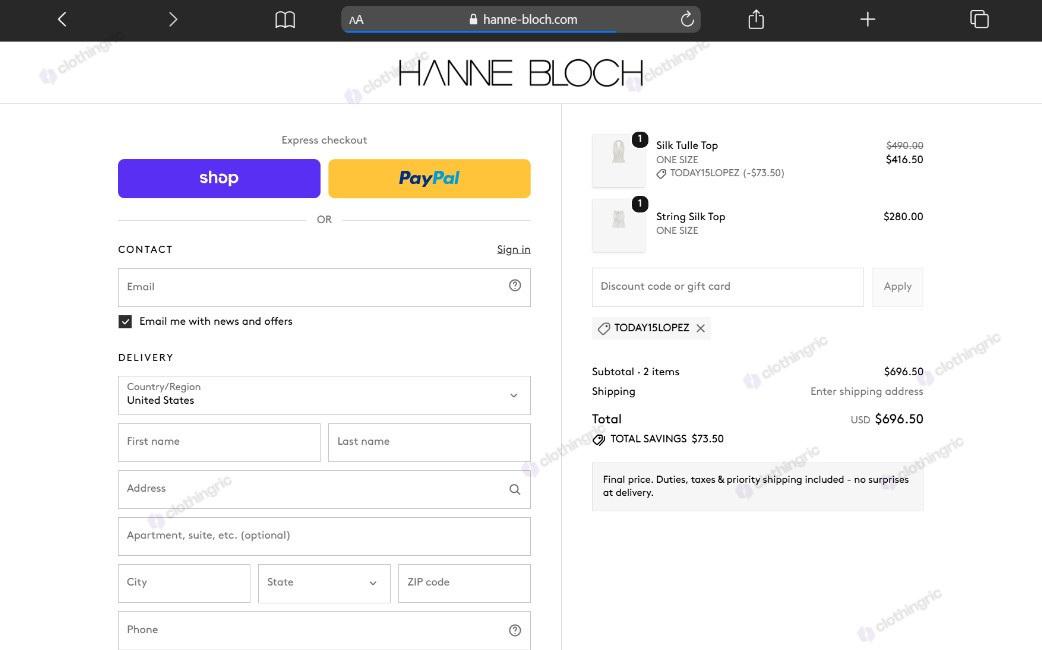Image resolution: width=1042 pixels, height=650 pixels.
Task: Click the Apply discount button
Action: point(897,287)
